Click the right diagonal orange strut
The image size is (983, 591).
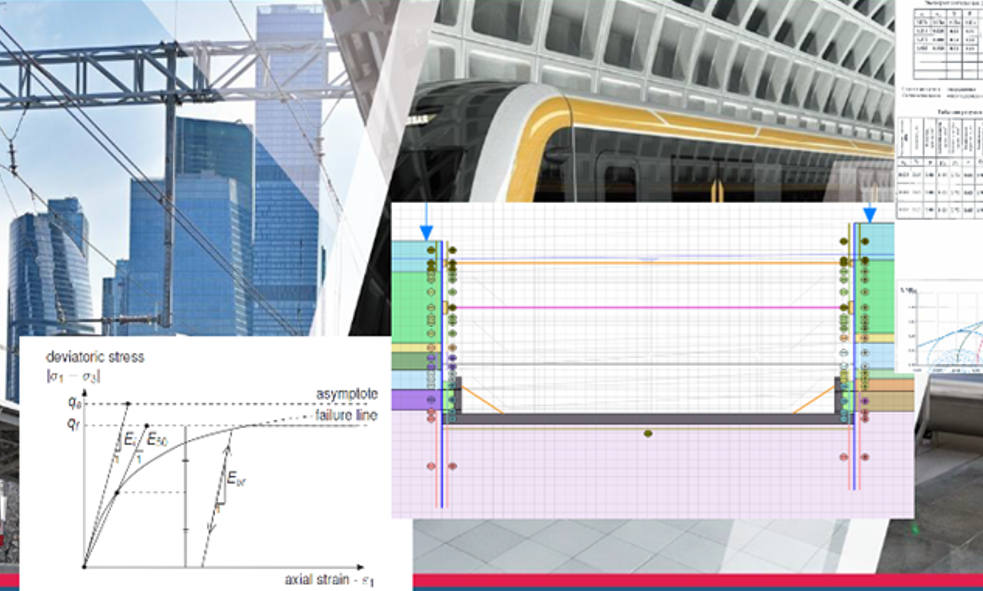click(813, 400)
